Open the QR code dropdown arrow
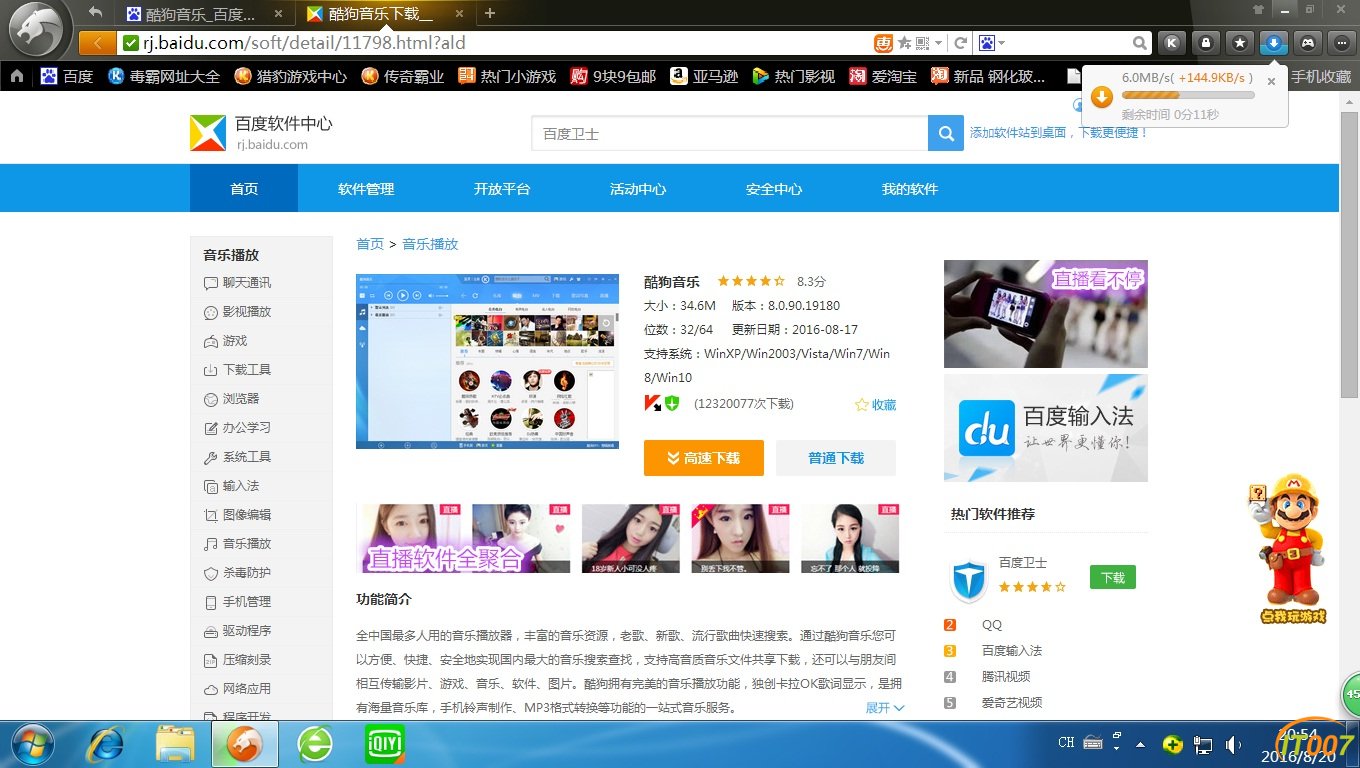 click(x=938, y=43)
